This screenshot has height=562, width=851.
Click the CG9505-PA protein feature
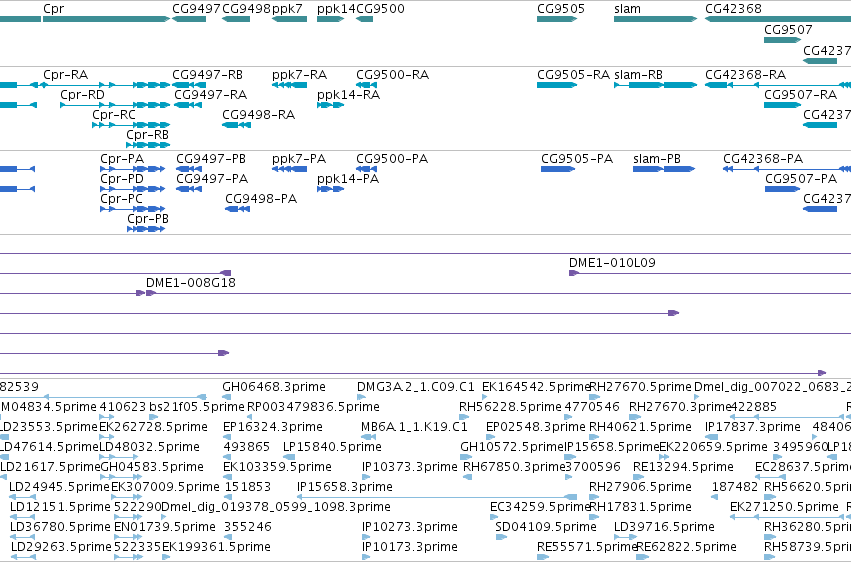click(558, 169)
